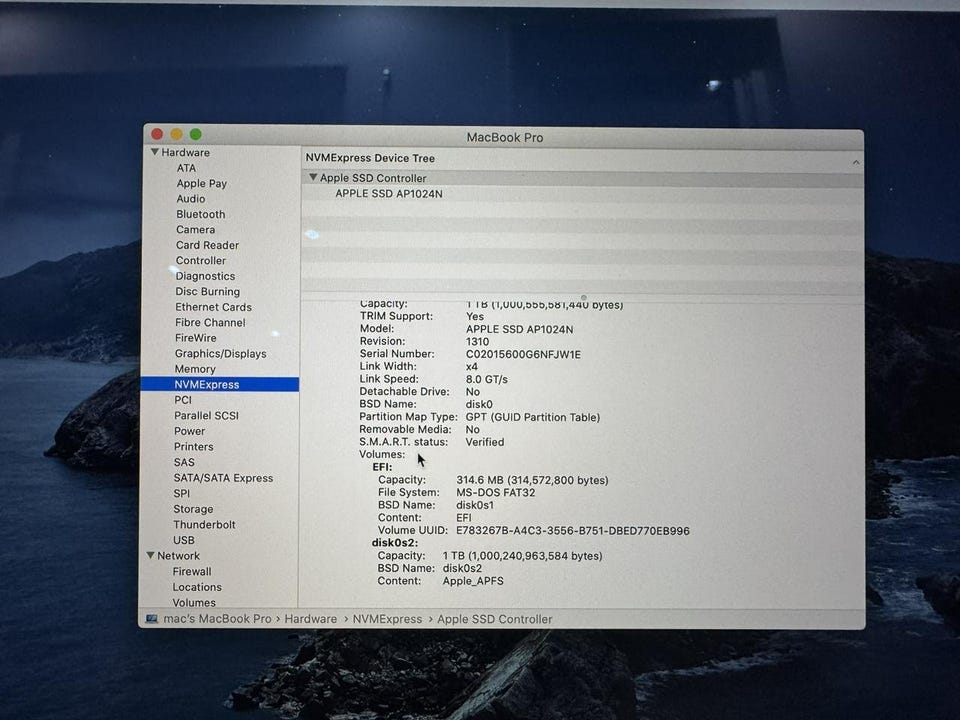The image size is (960, 720).
Task: Collapse the Apple SSD Controller triangle
Action: (313, 178)
